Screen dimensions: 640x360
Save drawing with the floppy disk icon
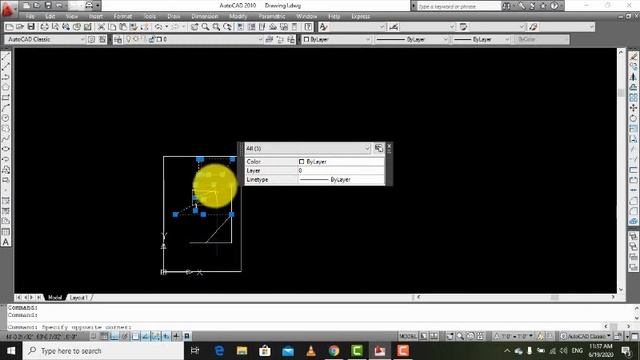[31, 27]
